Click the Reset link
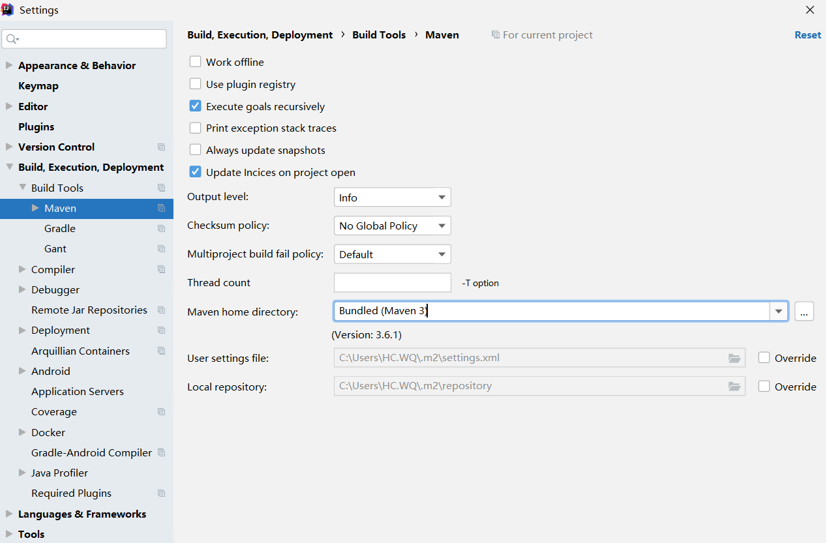 click(807, 35)
